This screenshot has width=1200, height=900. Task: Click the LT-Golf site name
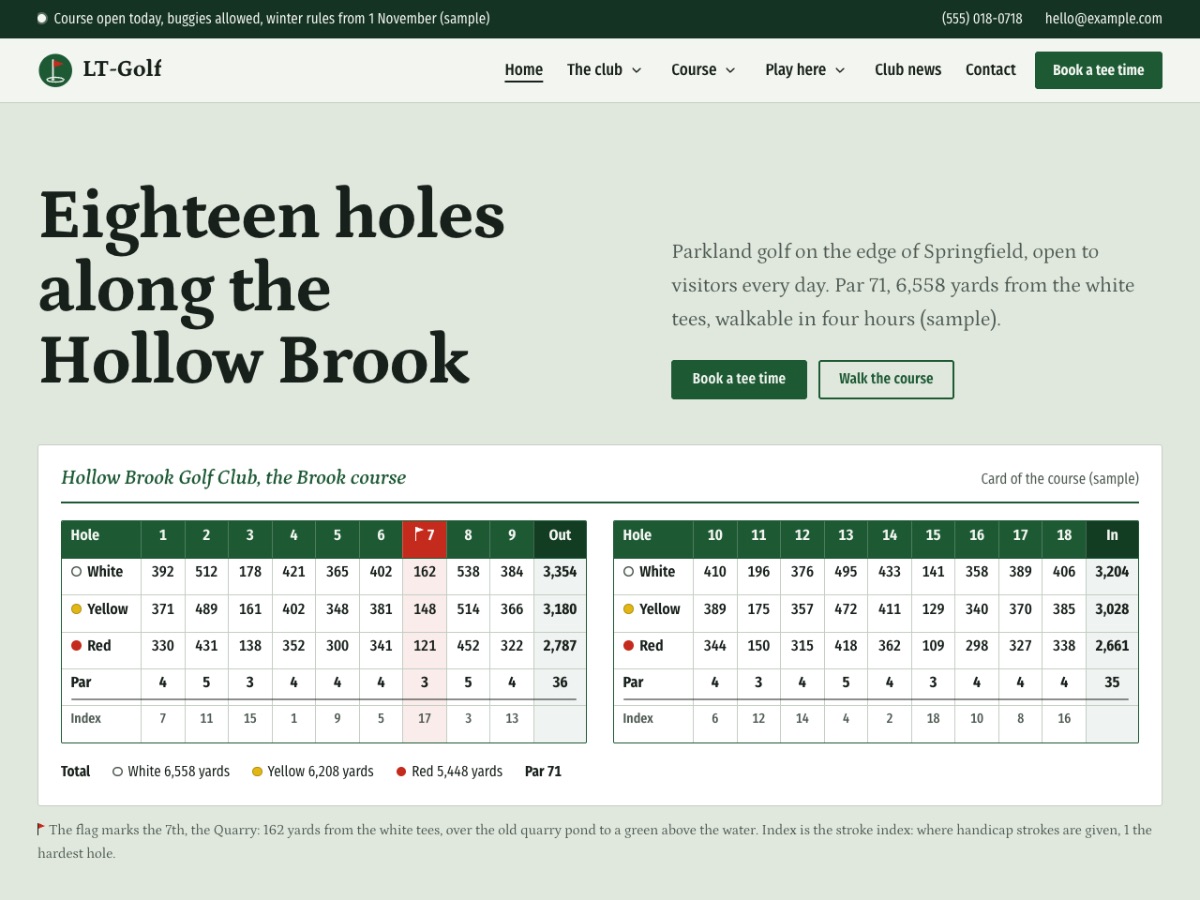click(x=122, y=69)
